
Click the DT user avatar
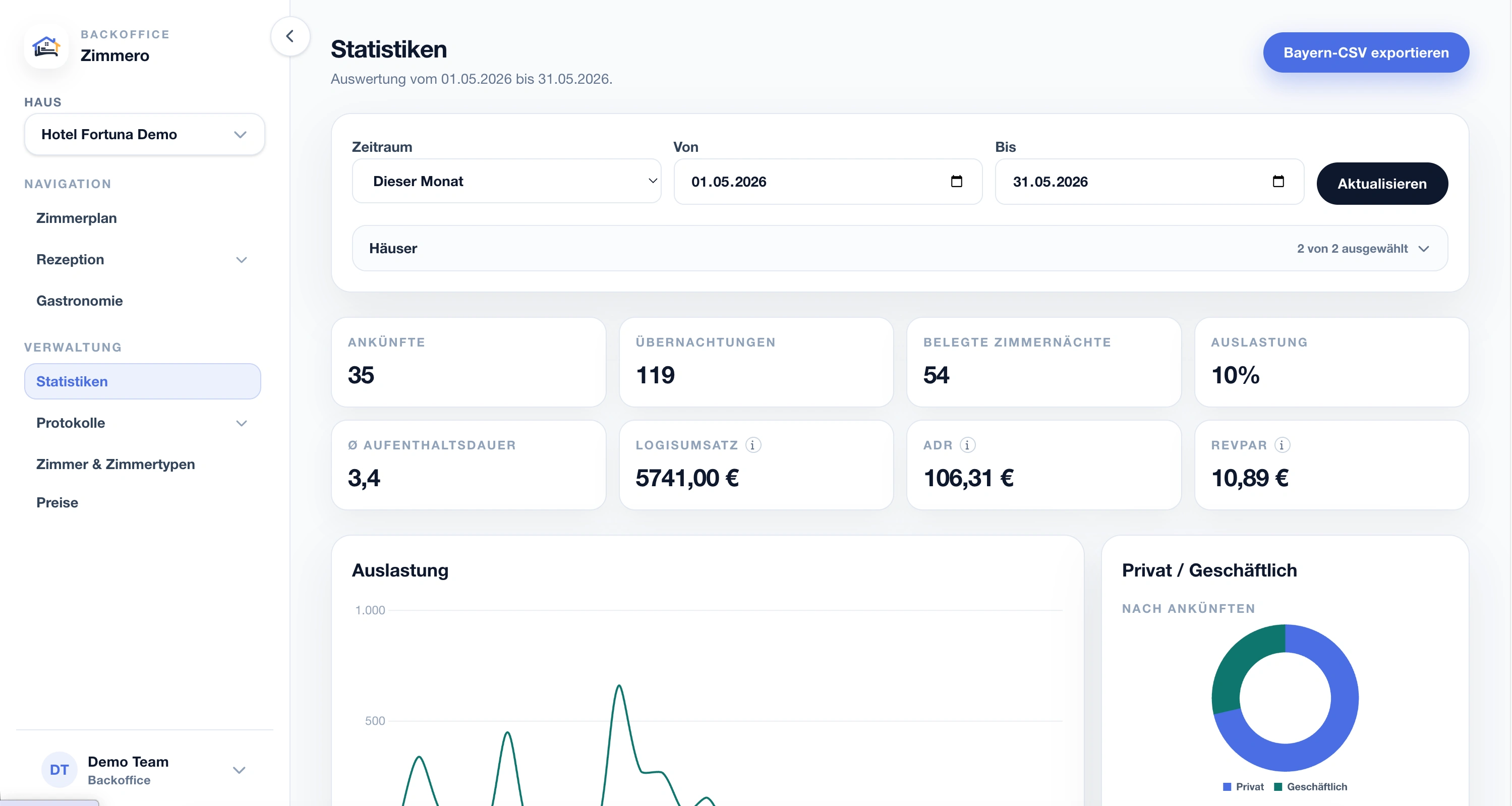tap(59, 770)
